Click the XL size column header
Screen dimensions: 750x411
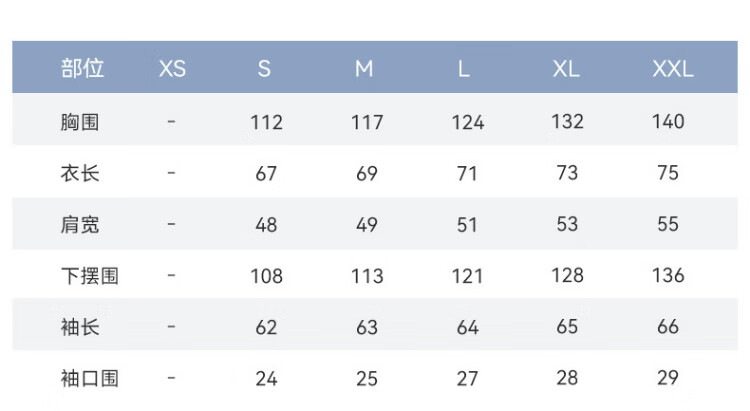pyautogui.click(x=566, y=69)
